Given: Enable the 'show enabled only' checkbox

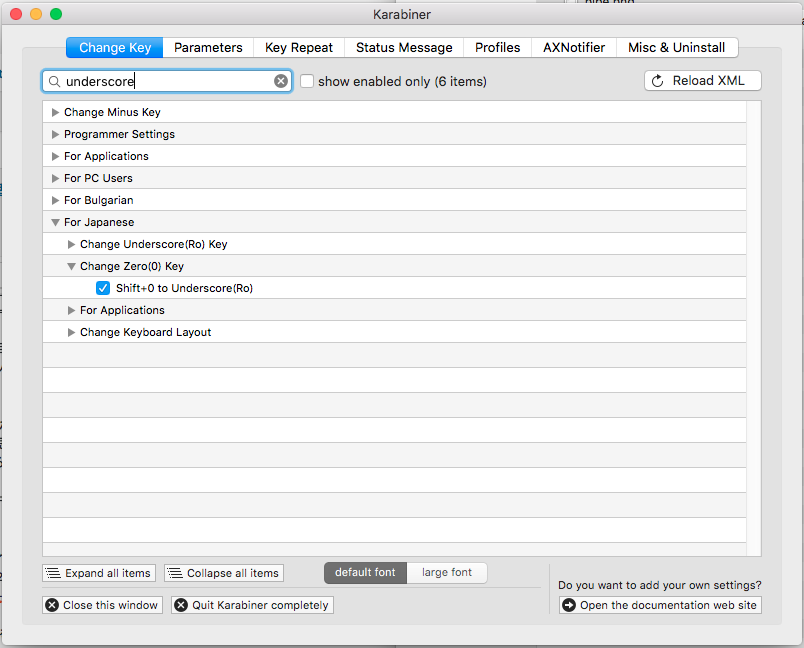Looking at the screenshot, I should point(307,81).
